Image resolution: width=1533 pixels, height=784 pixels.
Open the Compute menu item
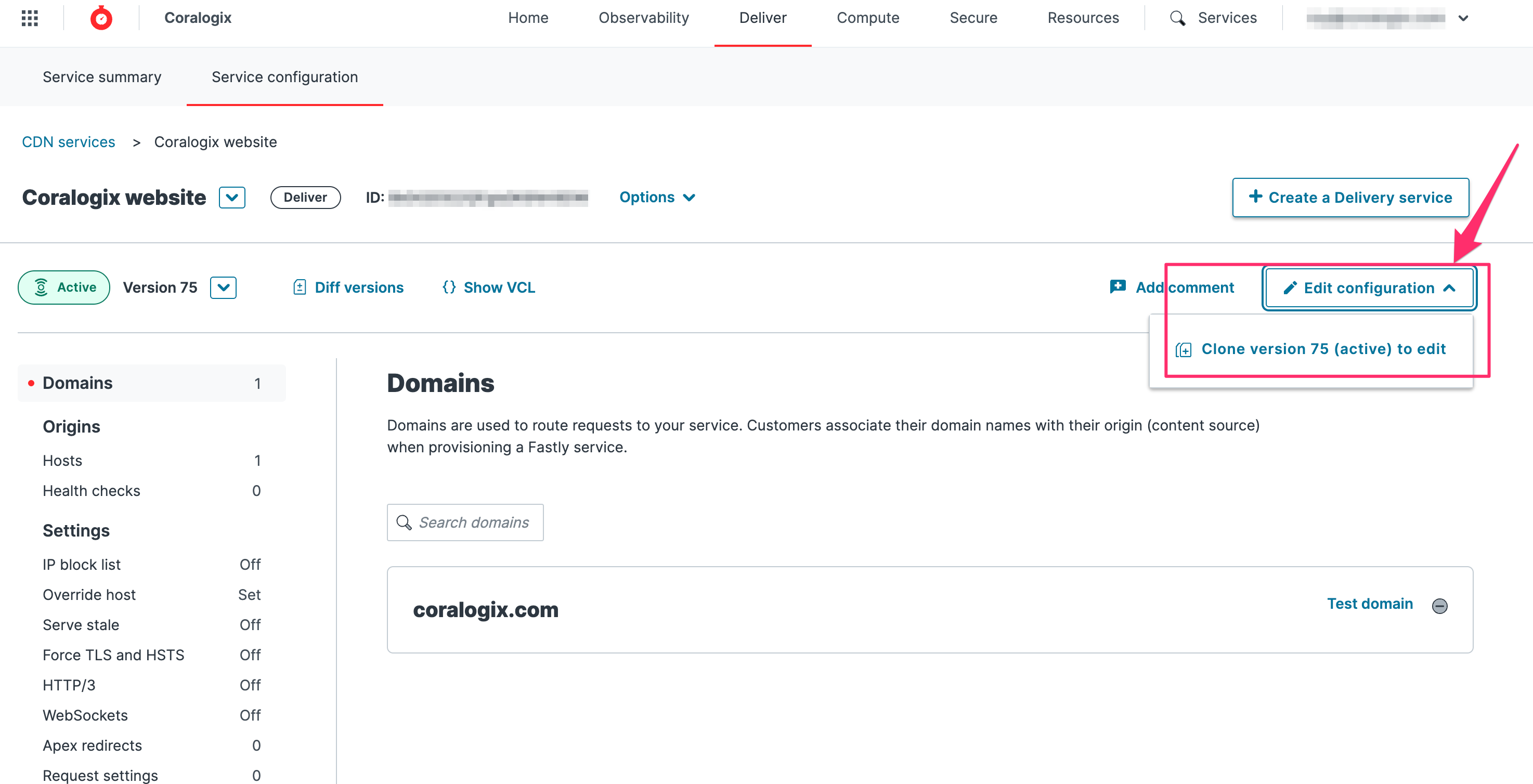point(868,18)
